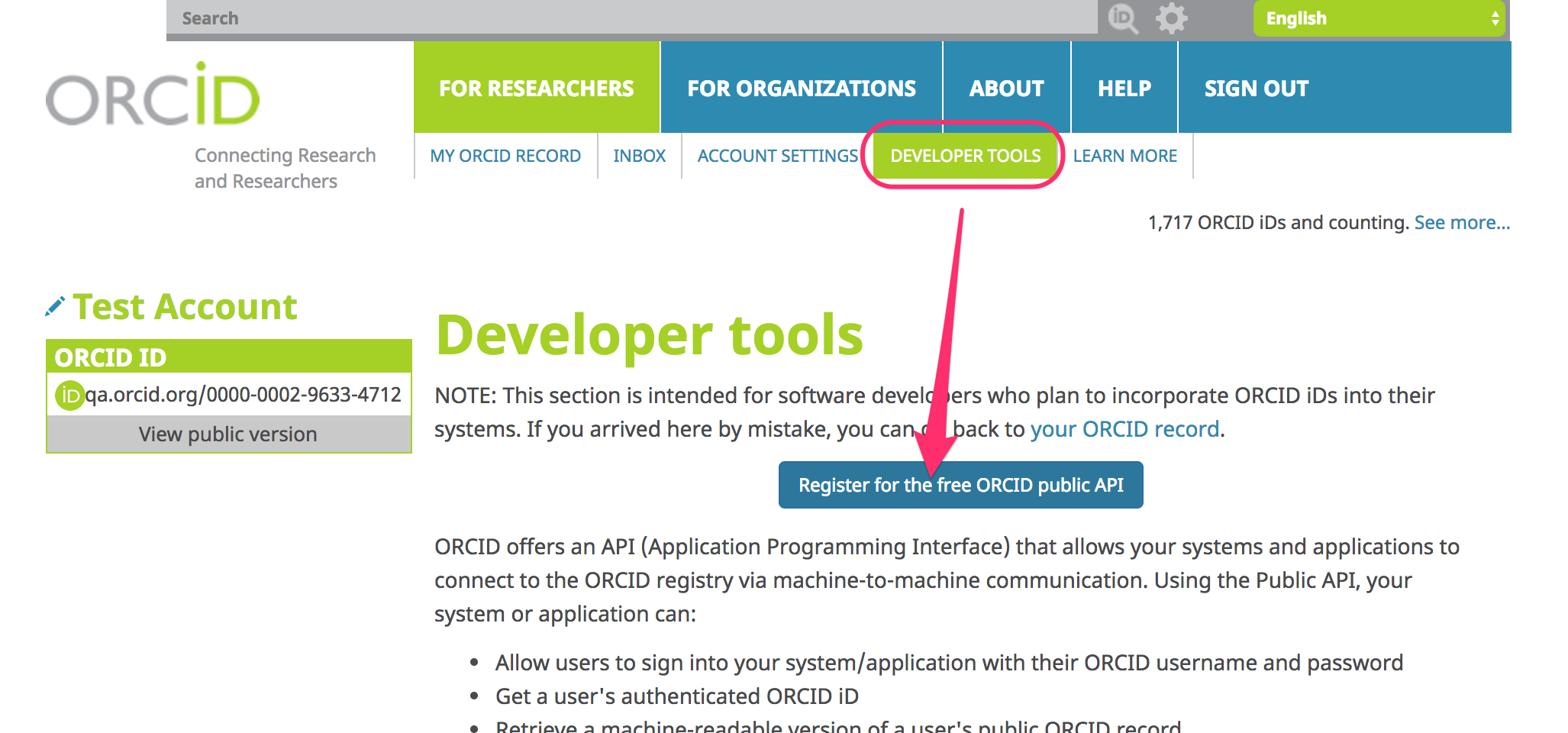Open the Help menu
Image resolution: width=1568 pixels, height=733 pixels.
pos(1124,88)
